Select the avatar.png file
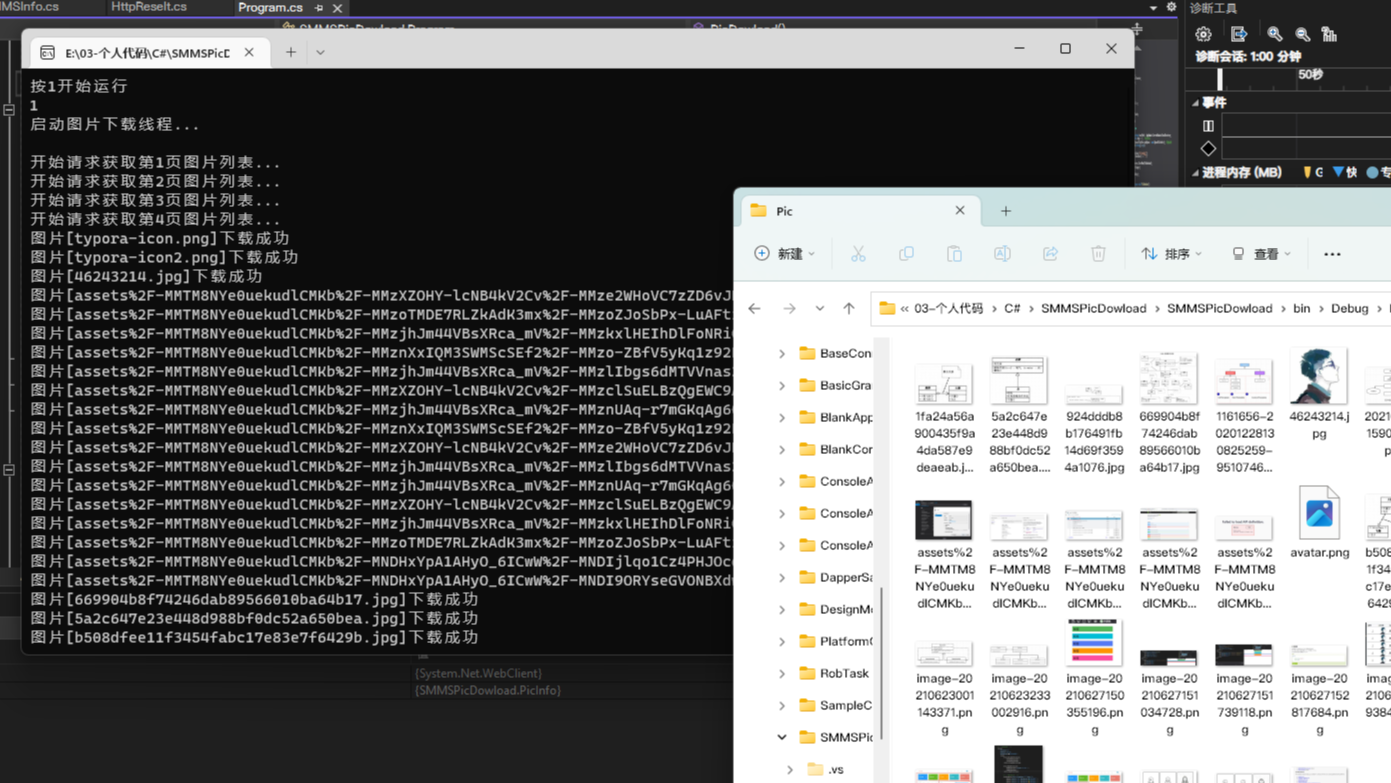Screen dimensions: 1391x783 [x=1319, y=523]
